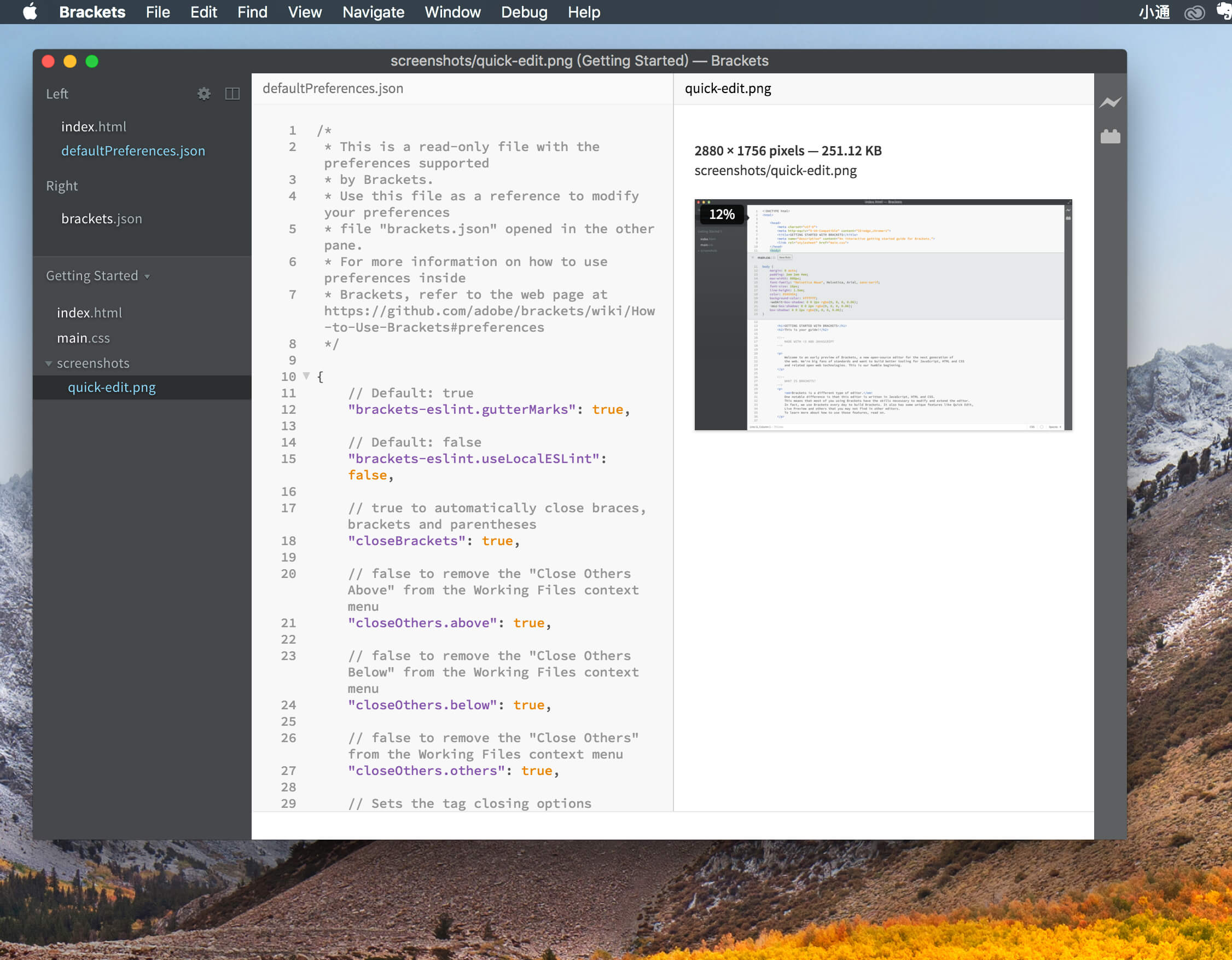1232x960 pixels.
Task: Open the Debug menu
Action: [x=524, y=12]
